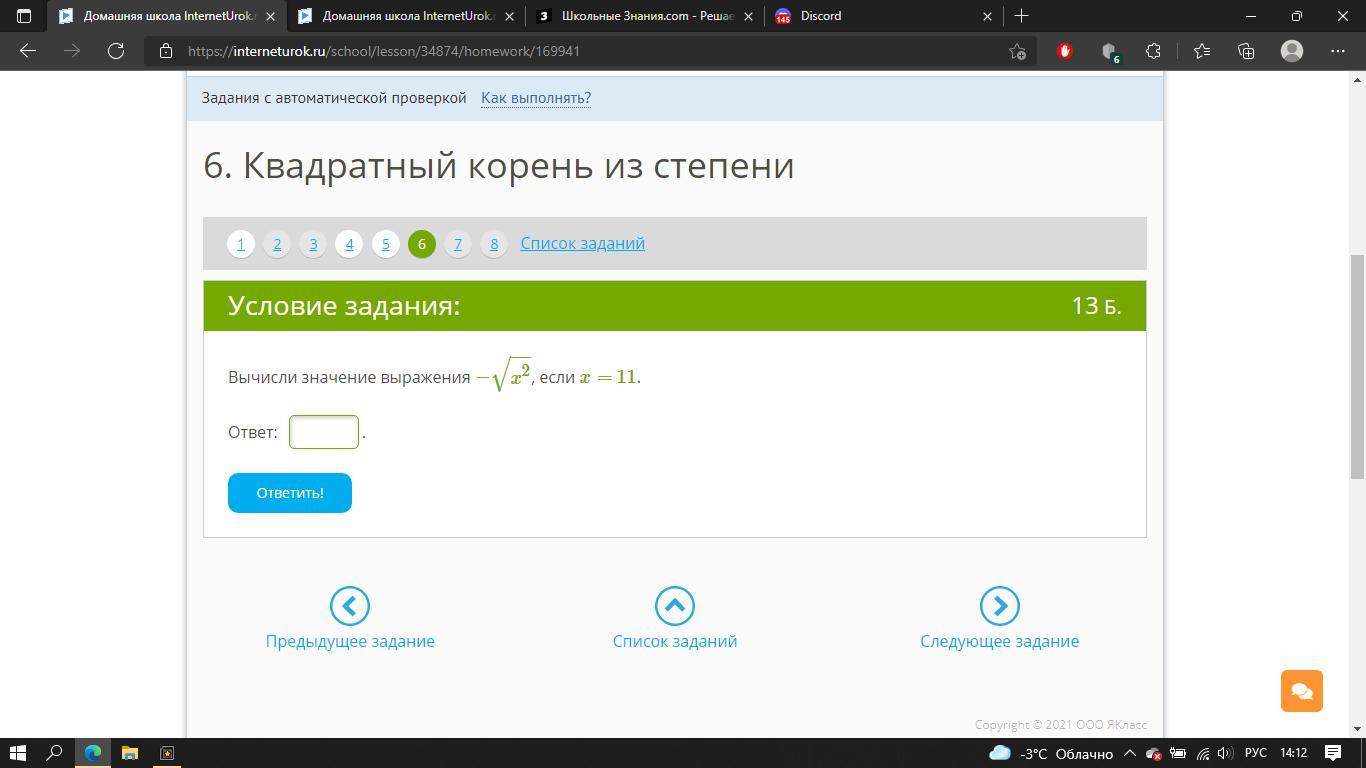
Task: Close the Discord tab
Action: (987, 16)
